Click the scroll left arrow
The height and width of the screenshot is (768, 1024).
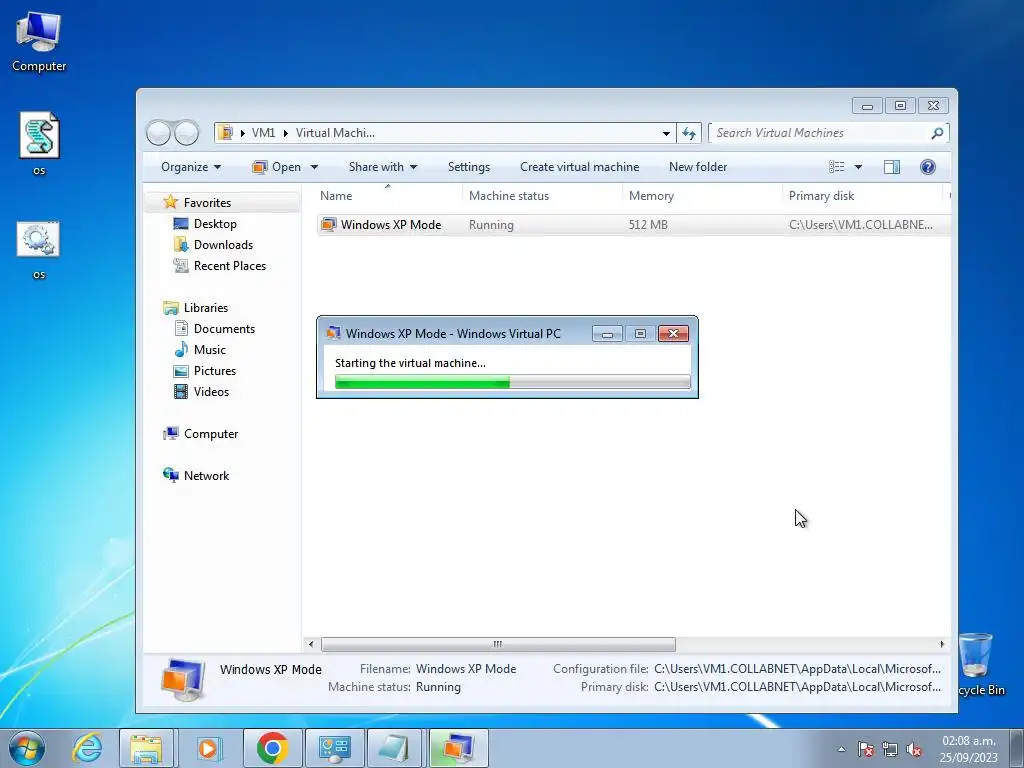(311, 645)
